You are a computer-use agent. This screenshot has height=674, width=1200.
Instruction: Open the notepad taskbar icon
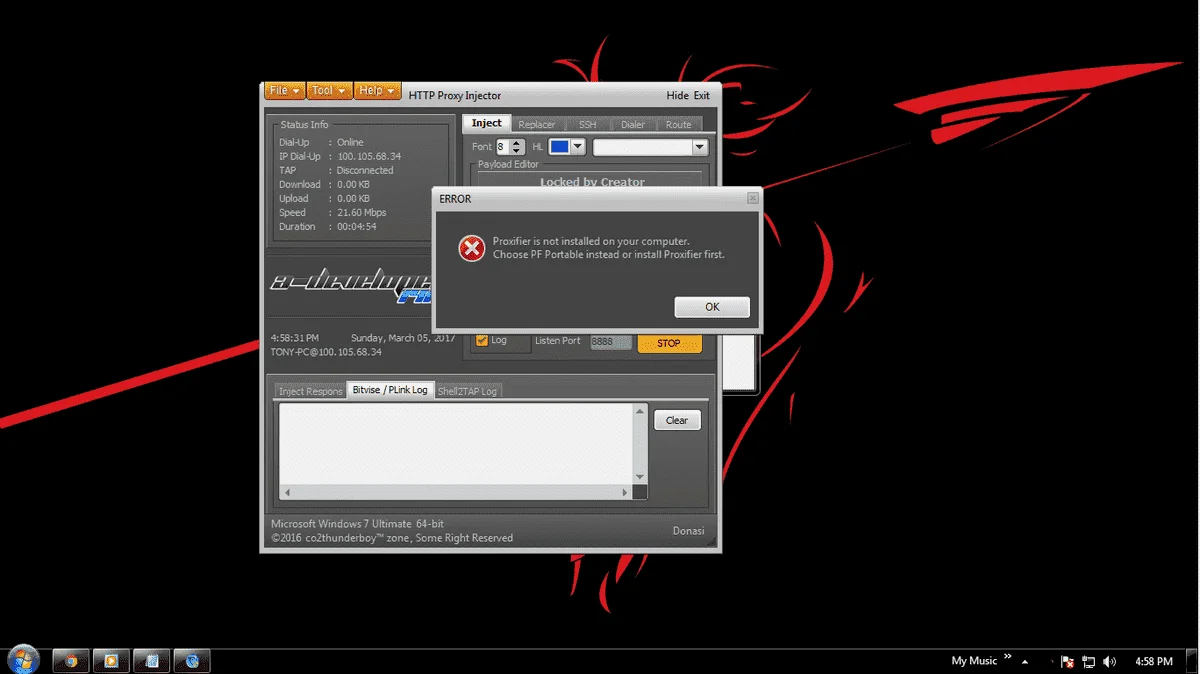pyautogui.click(x=152, y=661)
